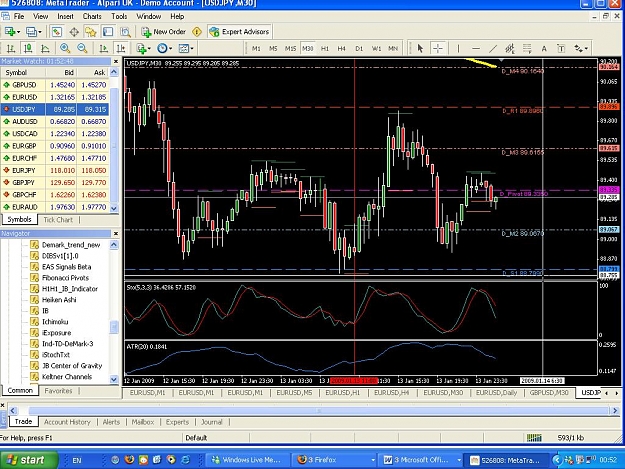This screenshot has width=625, height=469.
Task: Select the crosshair tool
Action: [438, 49]
